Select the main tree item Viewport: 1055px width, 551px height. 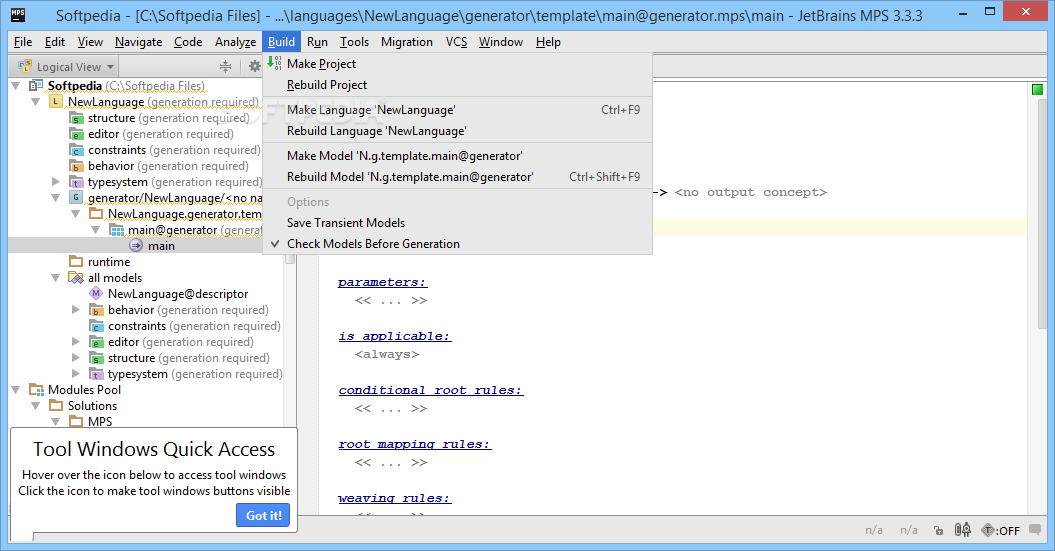tap(161, 246)
